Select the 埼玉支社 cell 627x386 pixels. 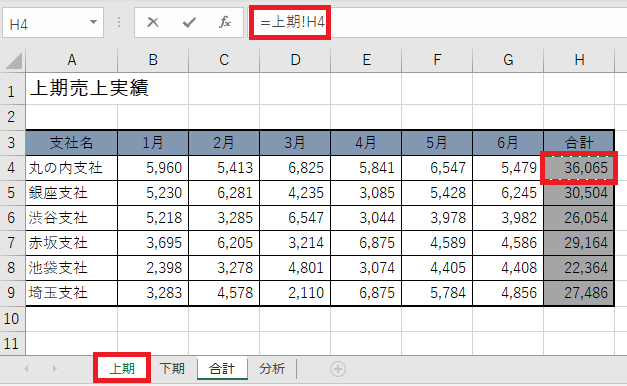click(72, 293)
